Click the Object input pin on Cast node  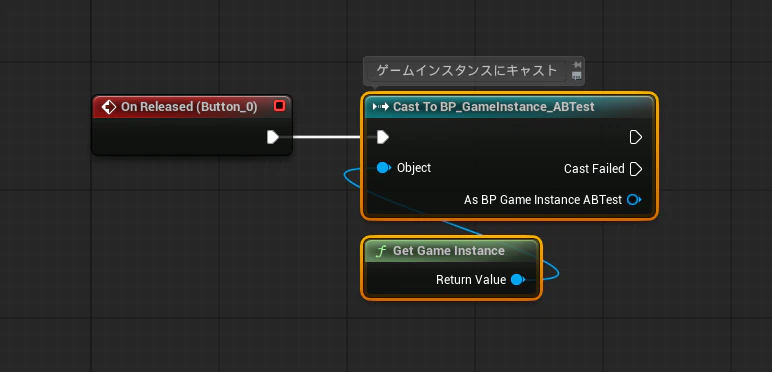point(384,168)
